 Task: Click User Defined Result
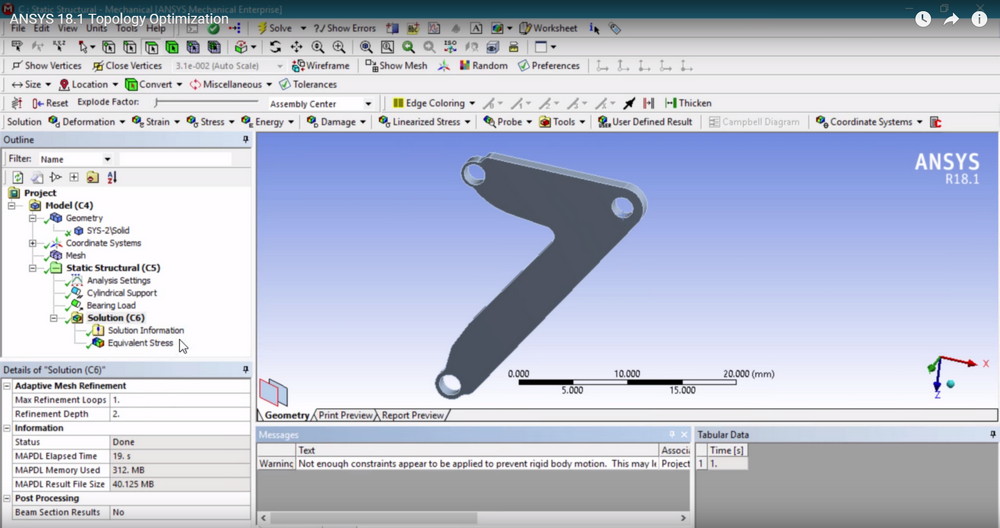point(645,121)
